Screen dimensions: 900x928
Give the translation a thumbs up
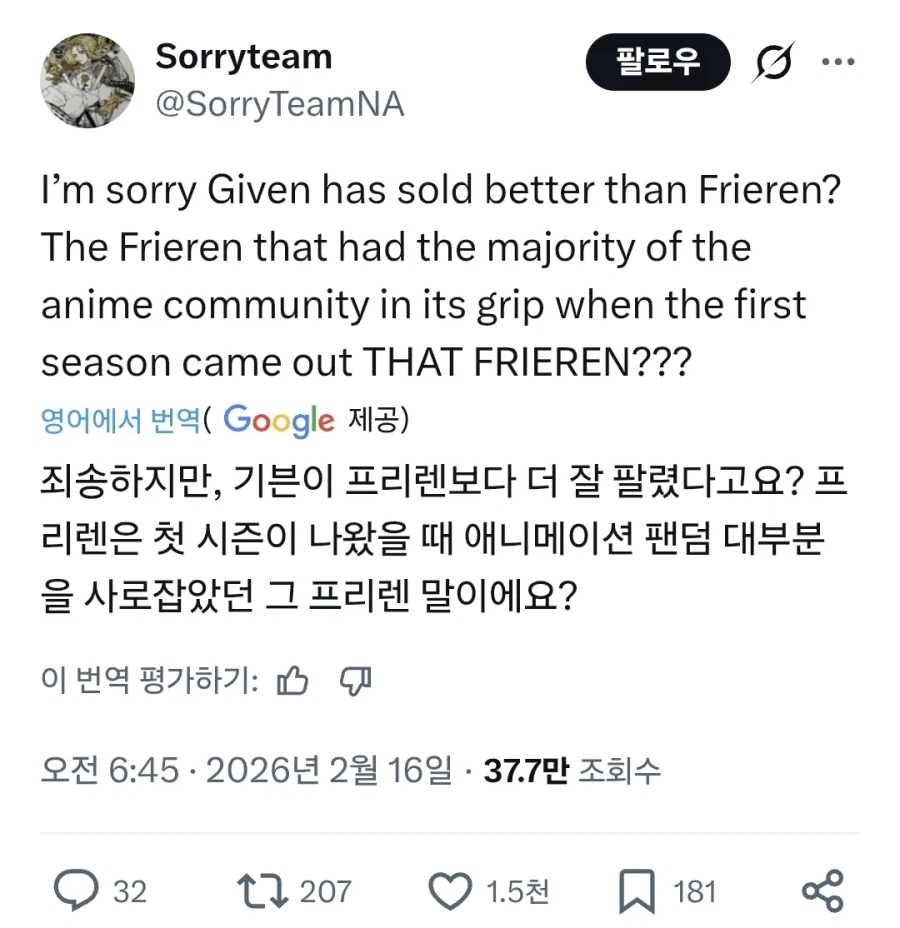coord(293,680)
